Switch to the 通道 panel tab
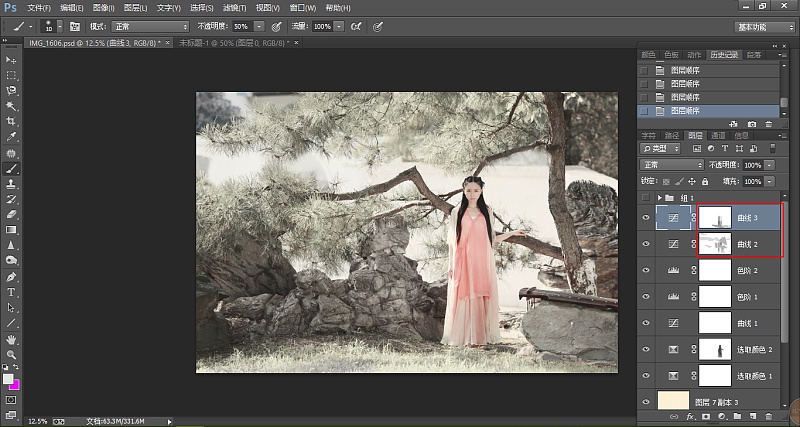This screenshot has width=800, height=427. point(718,135)
